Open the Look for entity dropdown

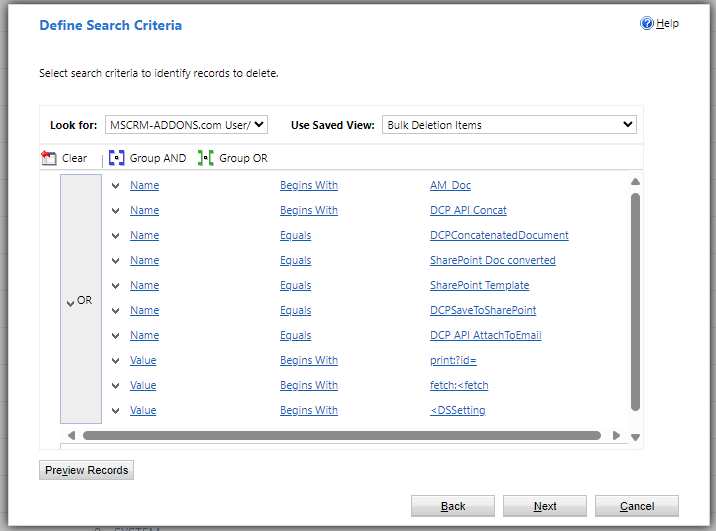(186, 125)
